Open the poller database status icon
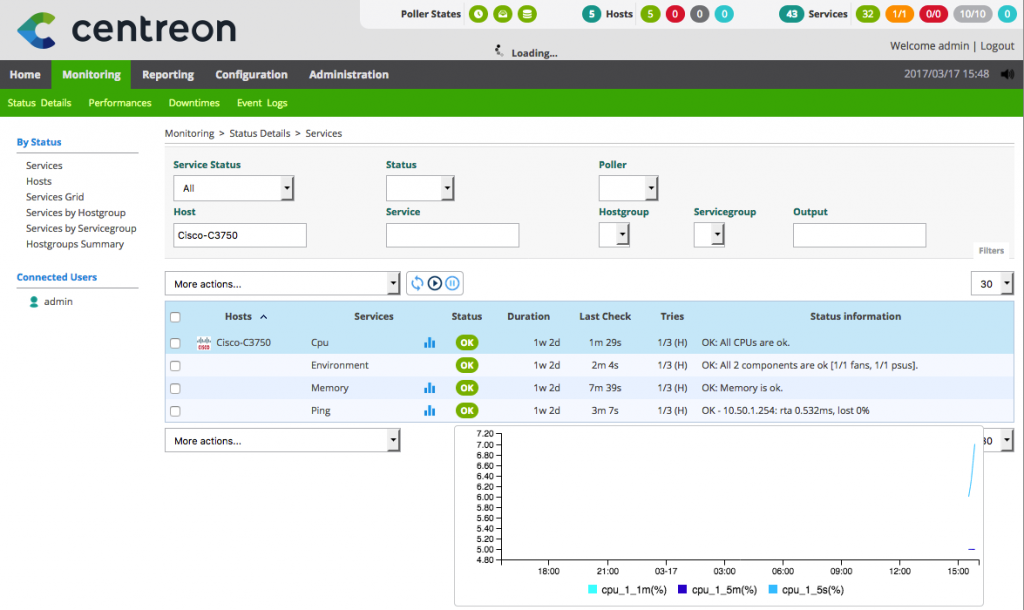1024x610 pixels. (527, 14)
